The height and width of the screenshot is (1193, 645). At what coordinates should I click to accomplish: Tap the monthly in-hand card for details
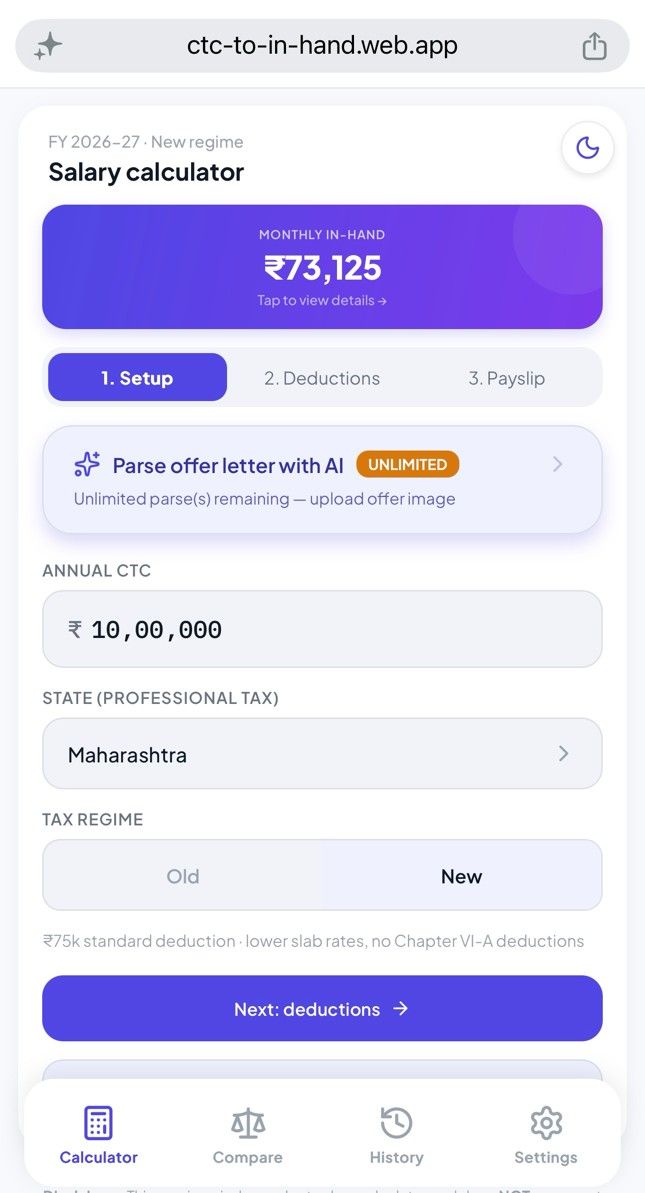tap(322, 267)
